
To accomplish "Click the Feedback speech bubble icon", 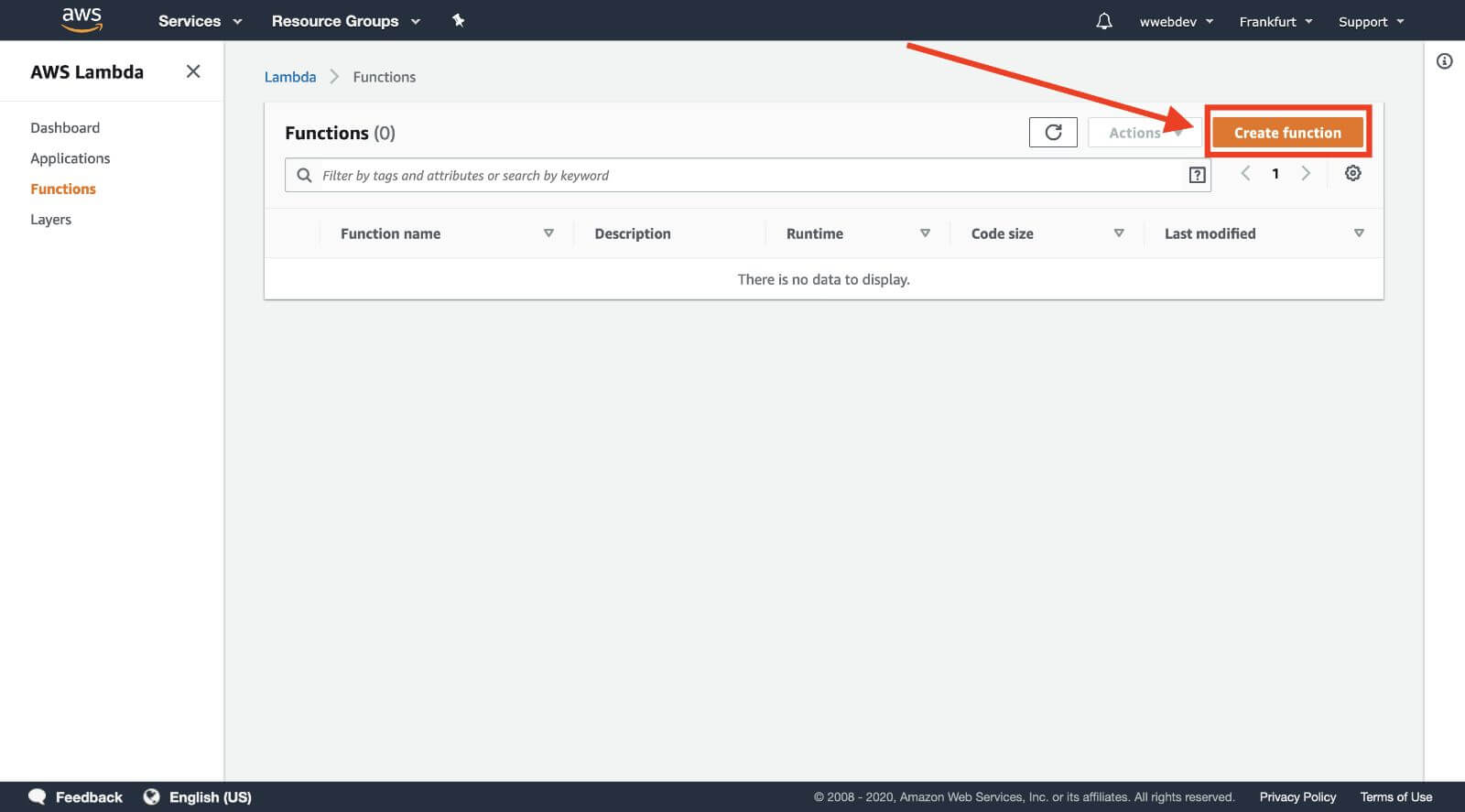I will coord(37,796).
